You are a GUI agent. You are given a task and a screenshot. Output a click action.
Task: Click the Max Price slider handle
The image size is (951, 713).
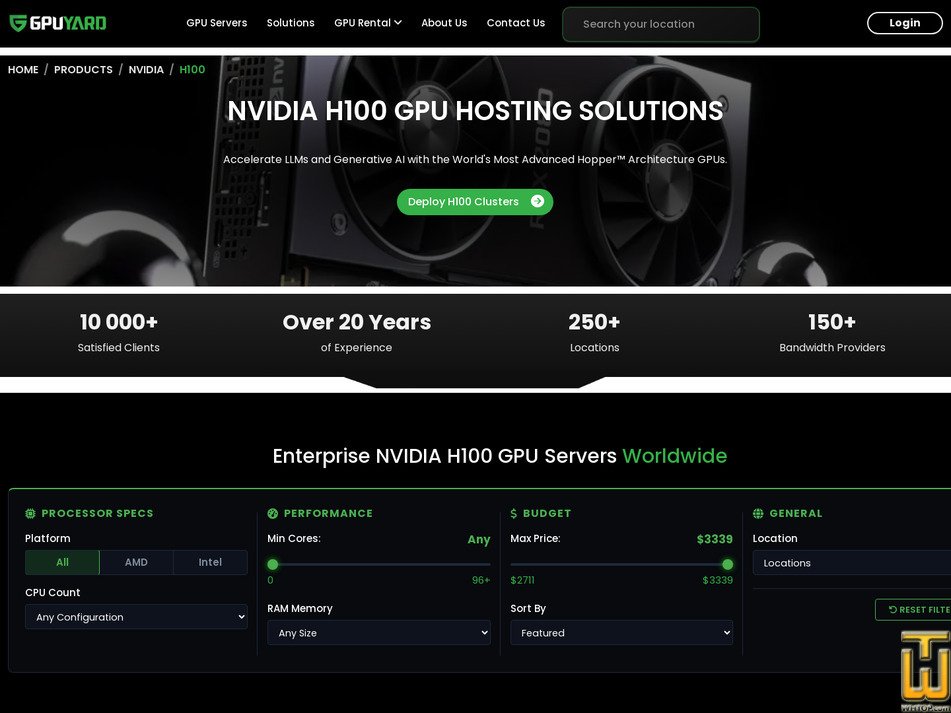(727, 564)
